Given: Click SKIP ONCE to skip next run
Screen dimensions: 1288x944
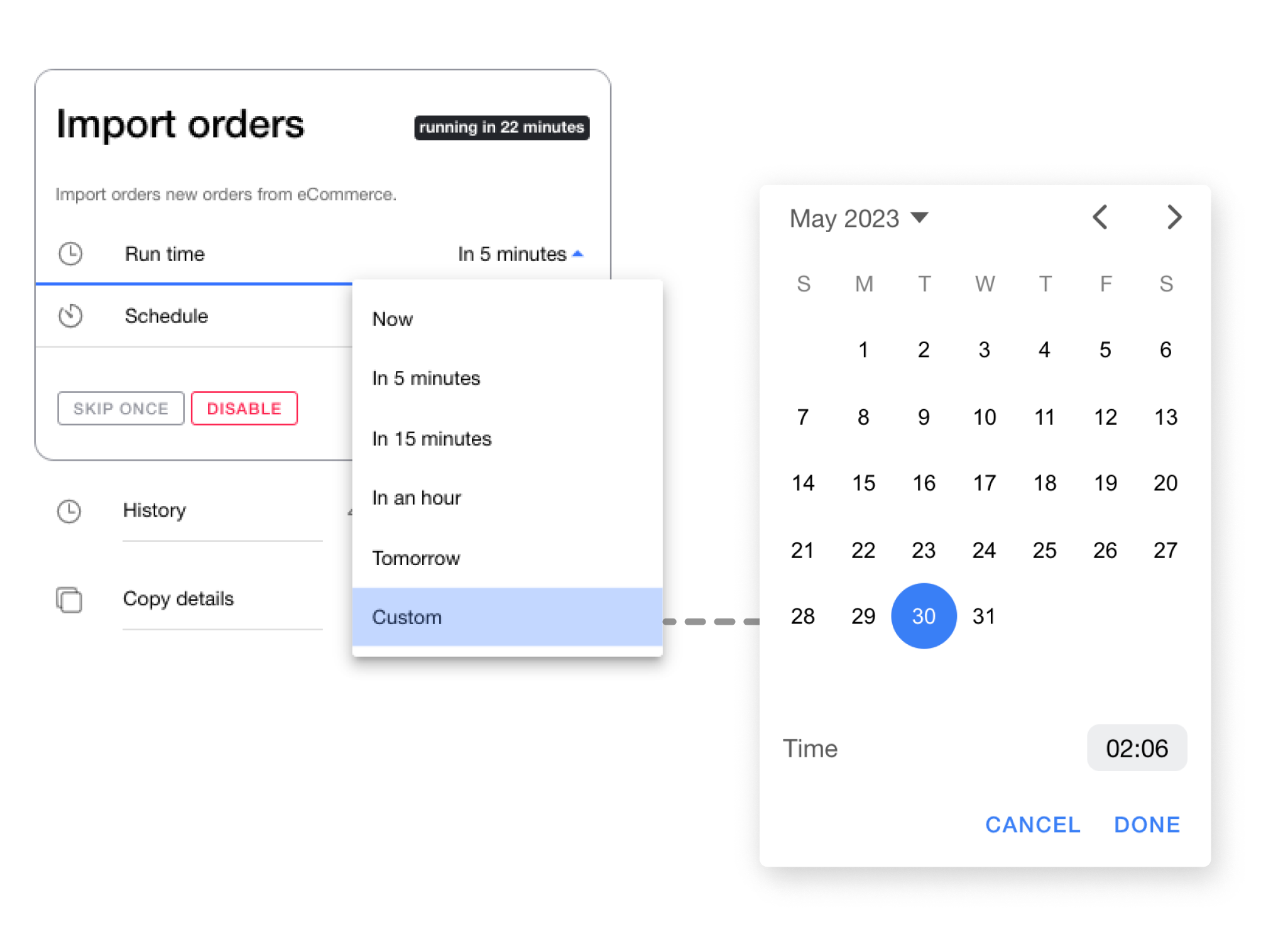Looking at the screenshot, I should click(x=120, y=407).
